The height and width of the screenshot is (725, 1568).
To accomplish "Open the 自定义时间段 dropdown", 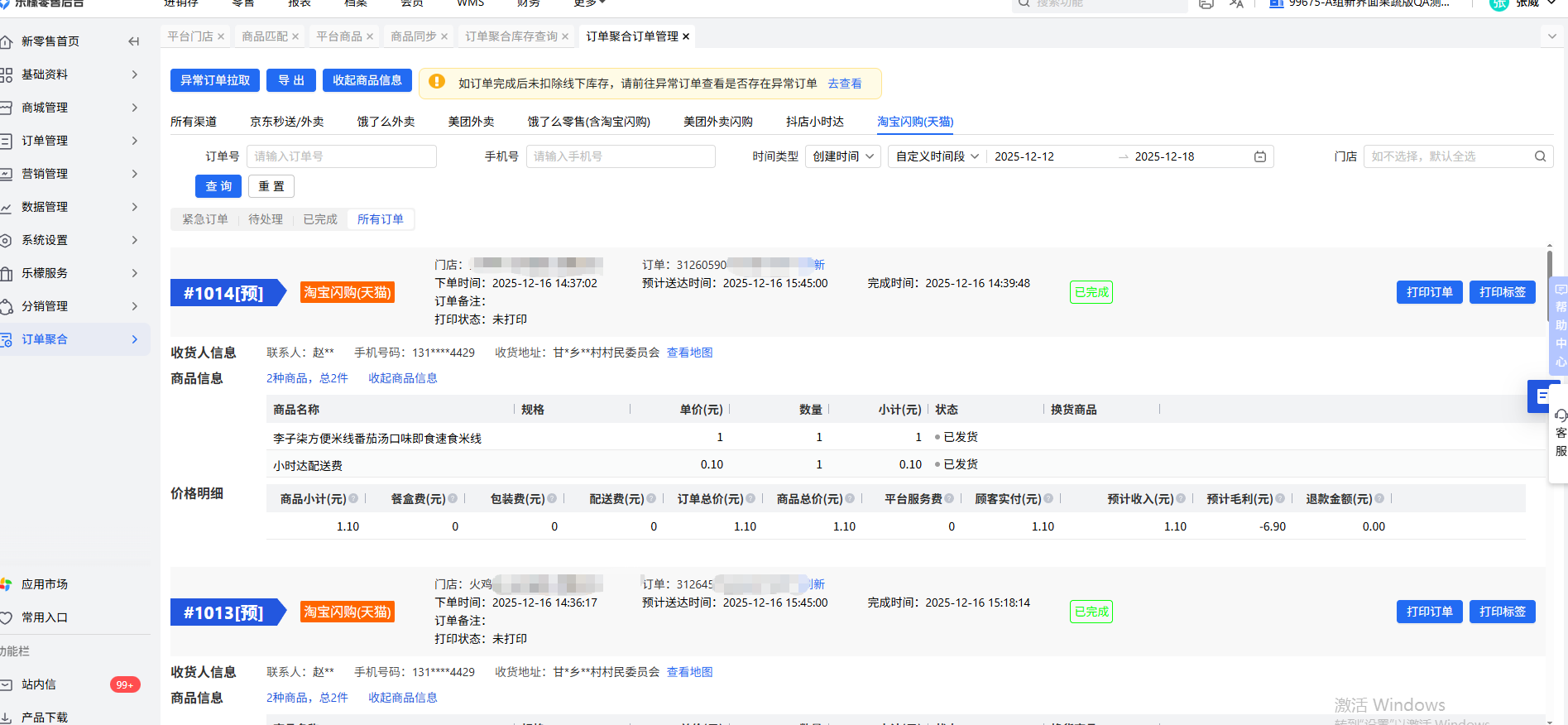I will click(937, 156).
